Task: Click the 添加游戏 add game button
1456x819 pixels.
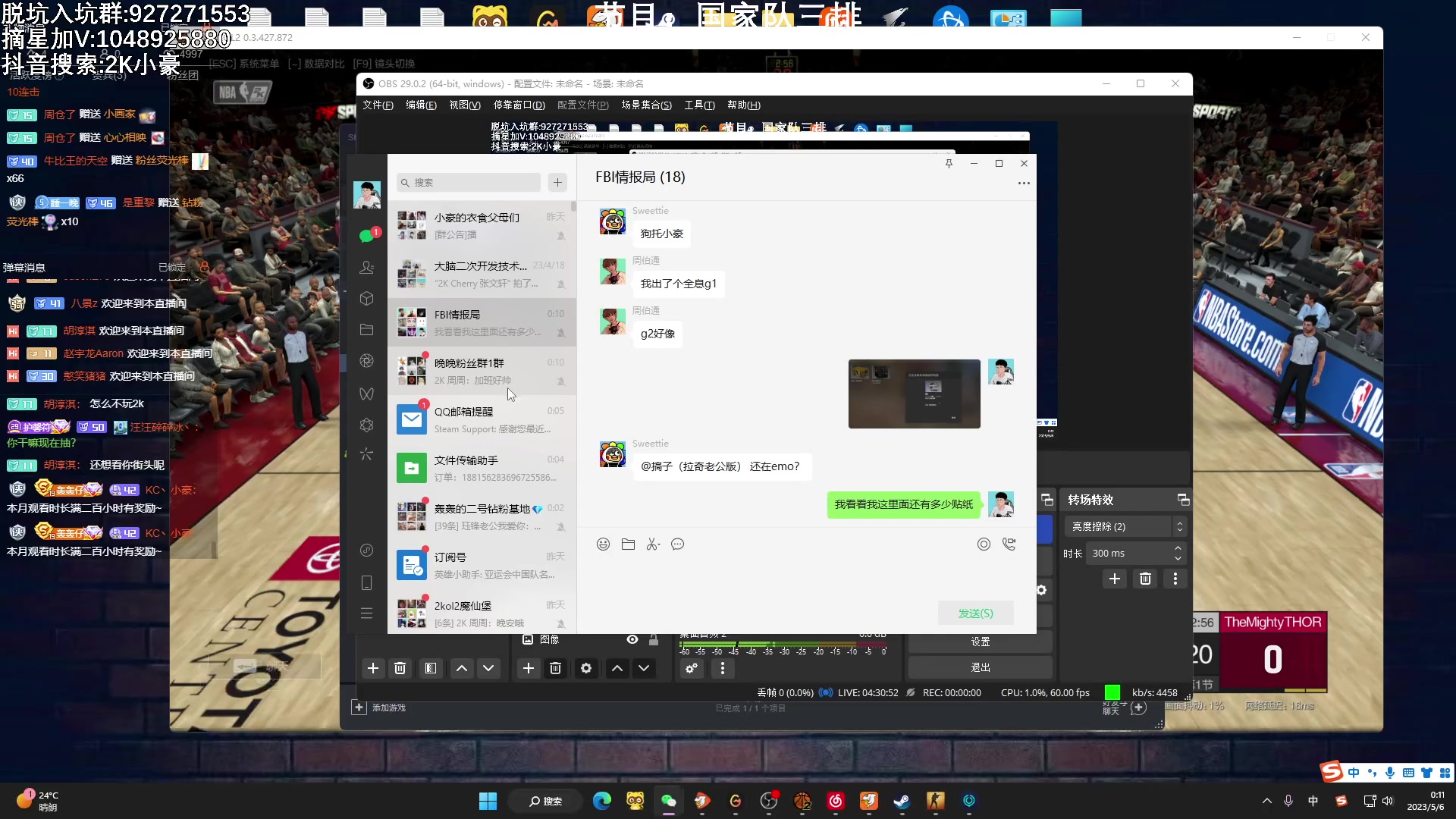Action: (379, 708)
